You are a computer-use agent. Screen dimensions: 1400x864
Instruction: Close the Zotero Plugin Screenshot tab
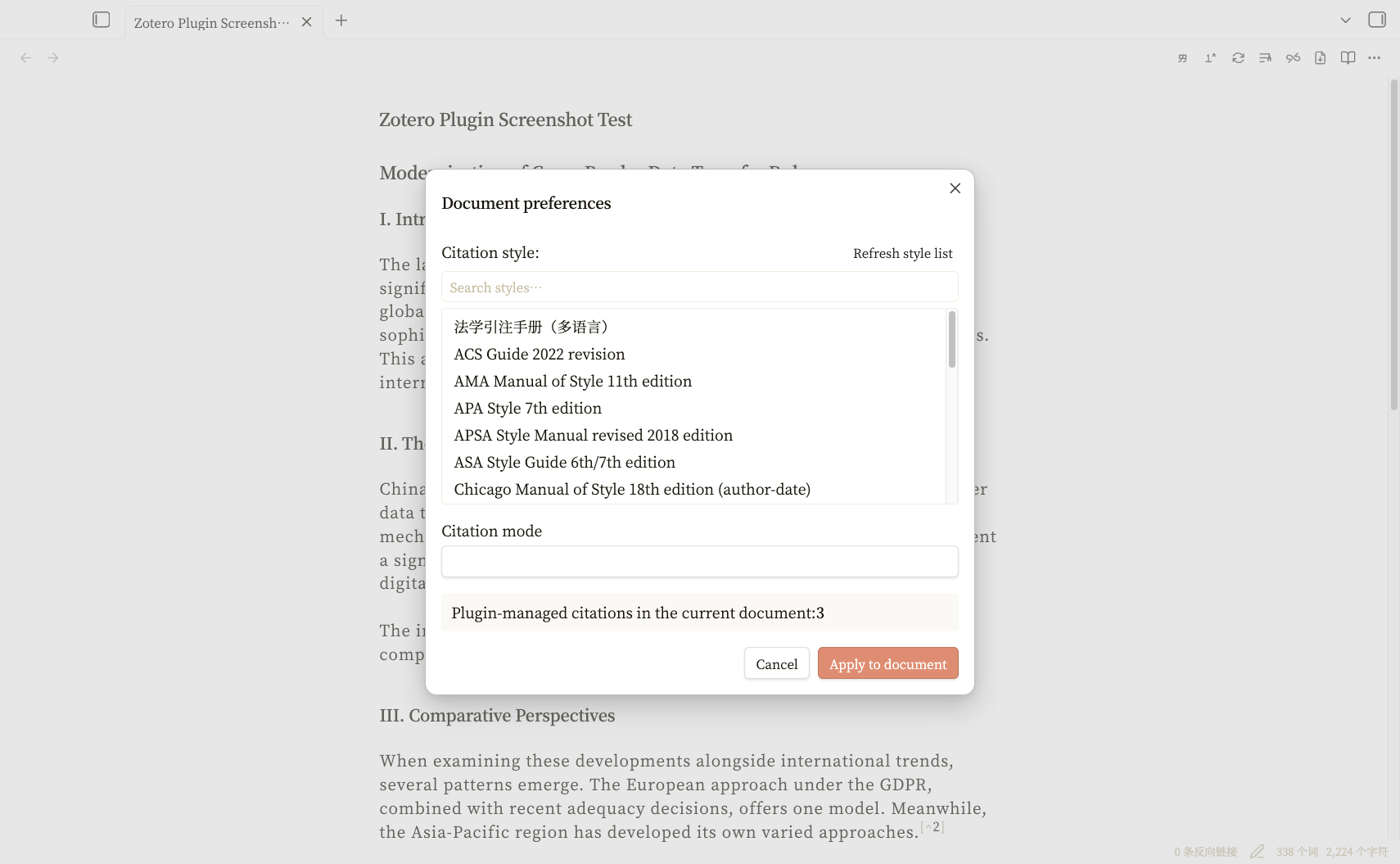(x=307, y=22)
